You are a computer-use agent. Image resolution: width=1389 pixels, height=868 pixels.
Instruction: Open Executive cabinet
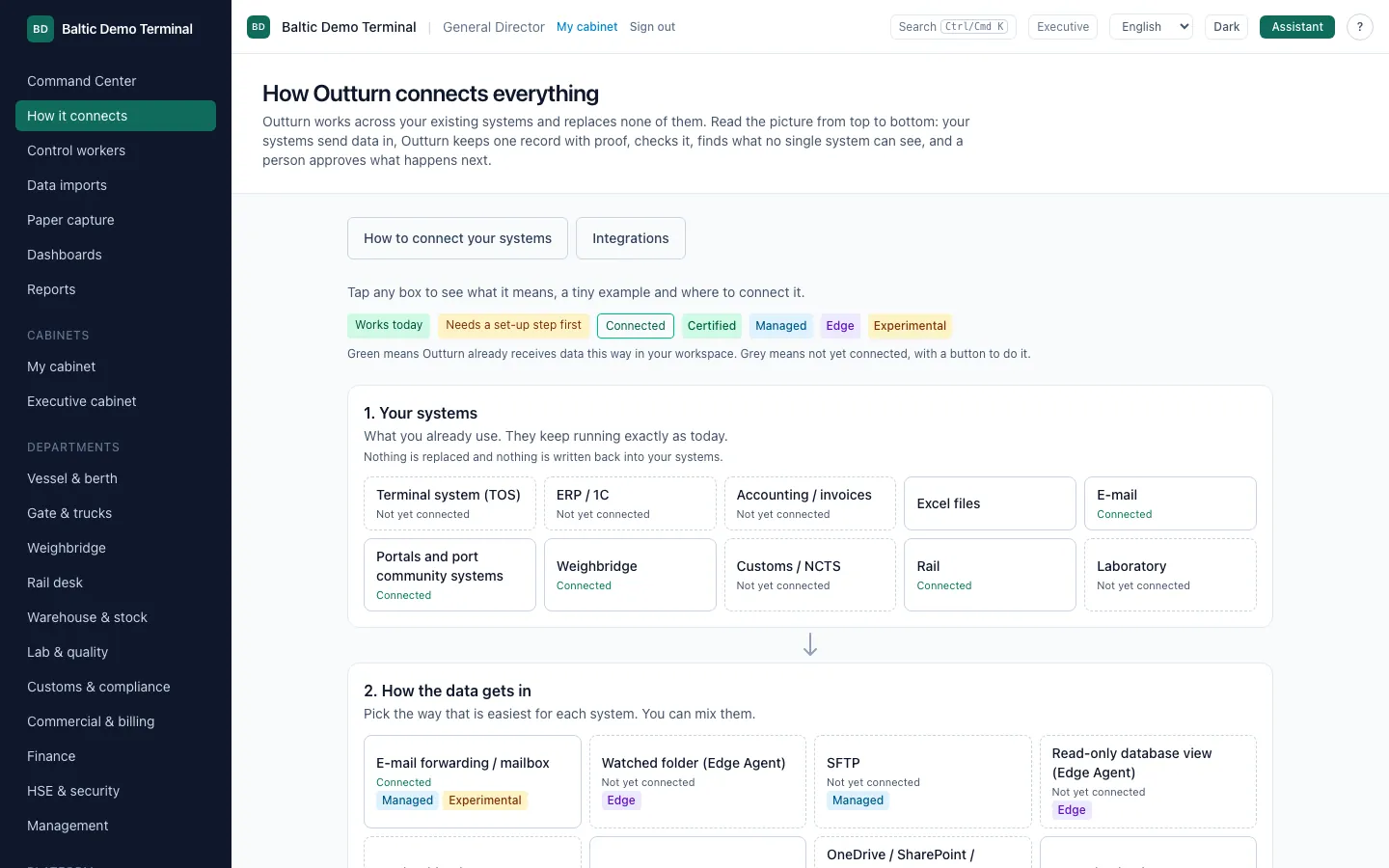click(116, 401)
